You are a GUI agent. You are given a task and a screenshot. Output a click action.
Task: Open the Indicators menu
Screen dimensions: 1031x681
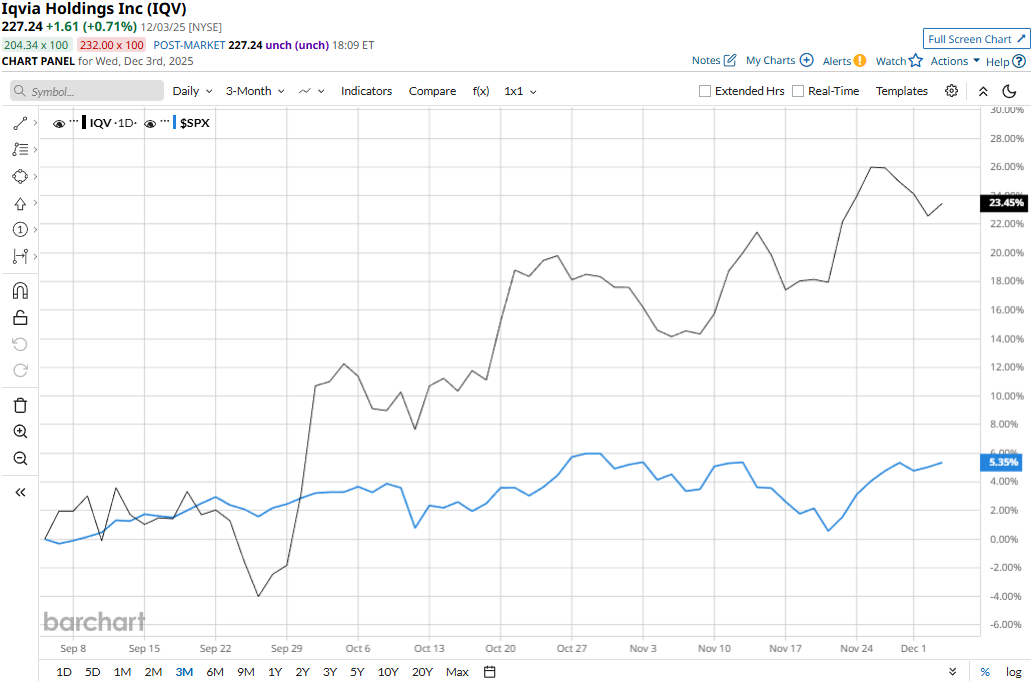tap(366, 91)
